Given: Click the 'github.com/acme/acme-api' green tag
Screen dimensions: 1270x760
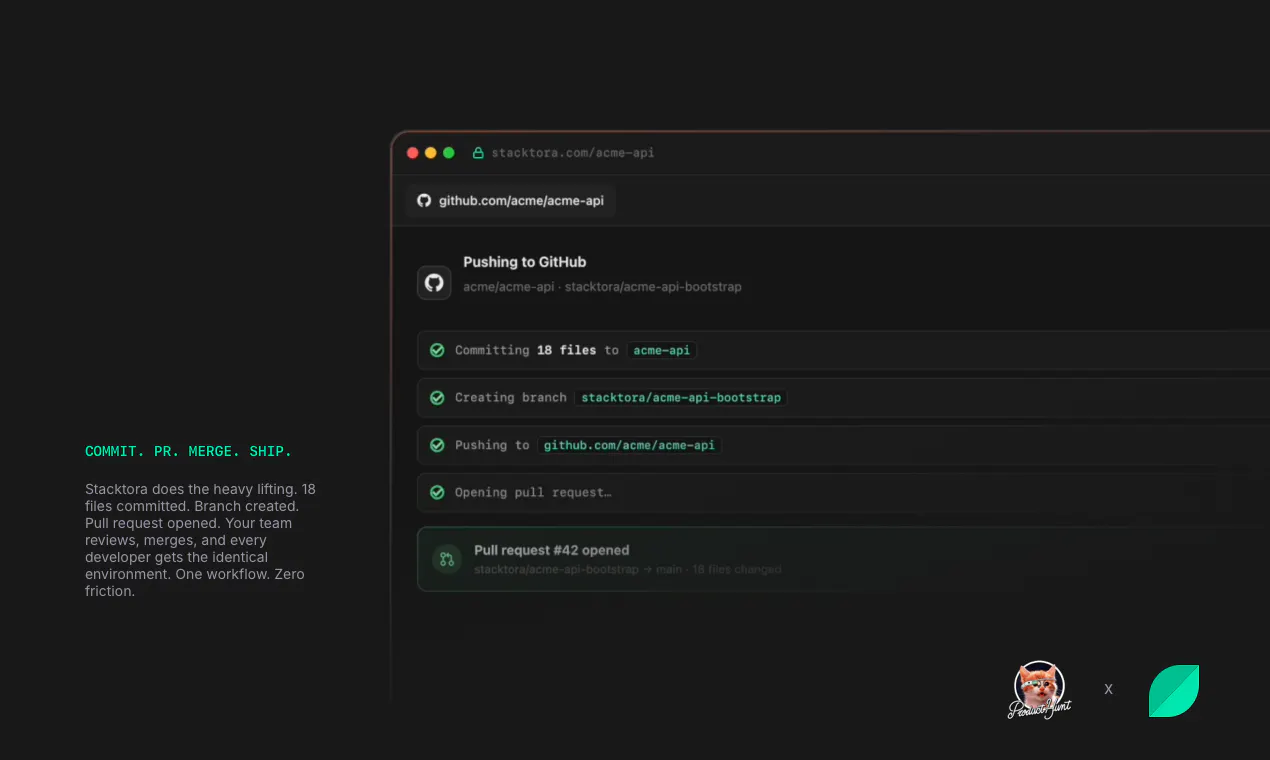Looking at the screenshot, I should (x=629, y=445).
